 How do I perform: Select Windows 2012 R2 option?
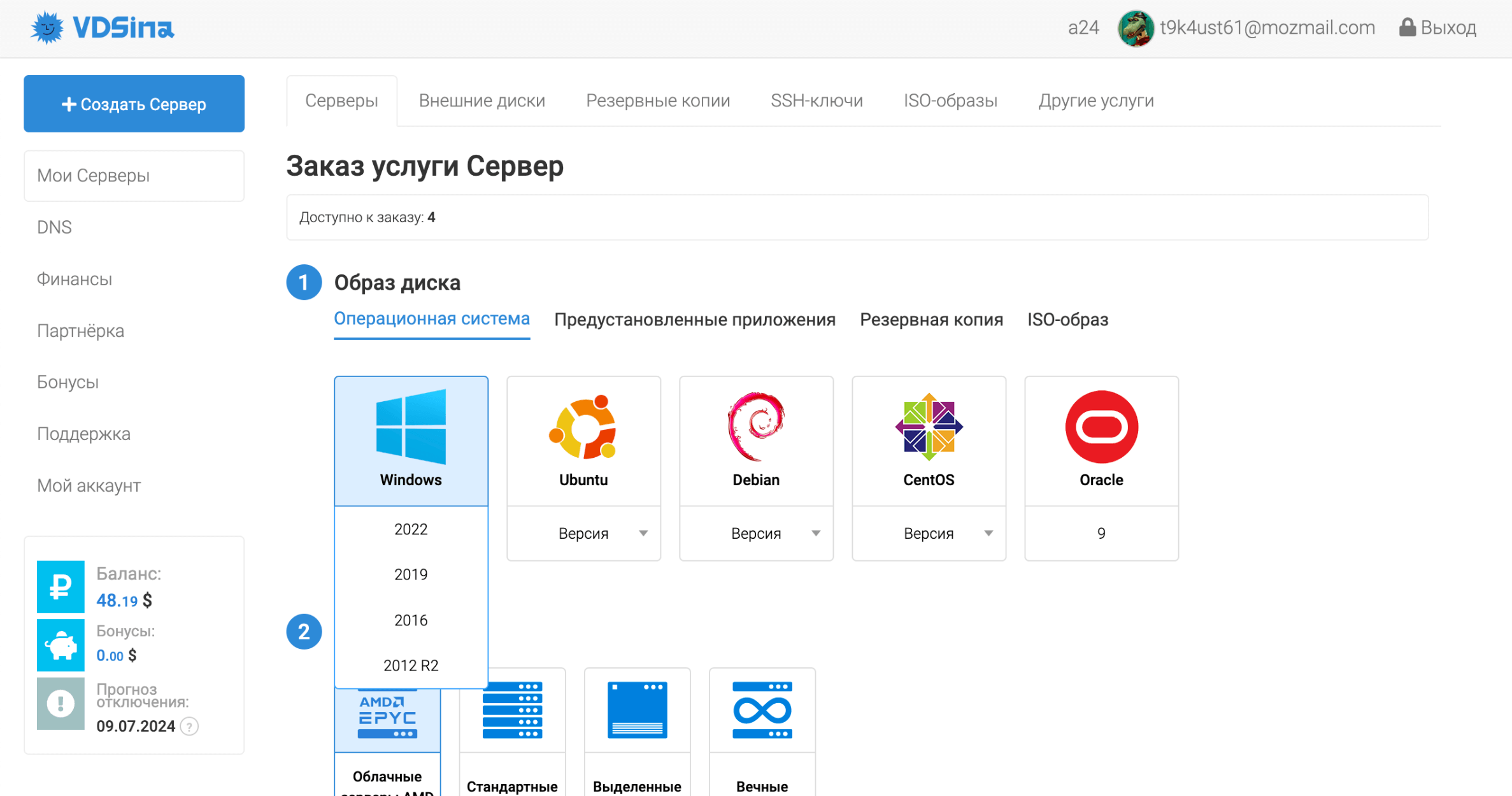click(411, 665)
